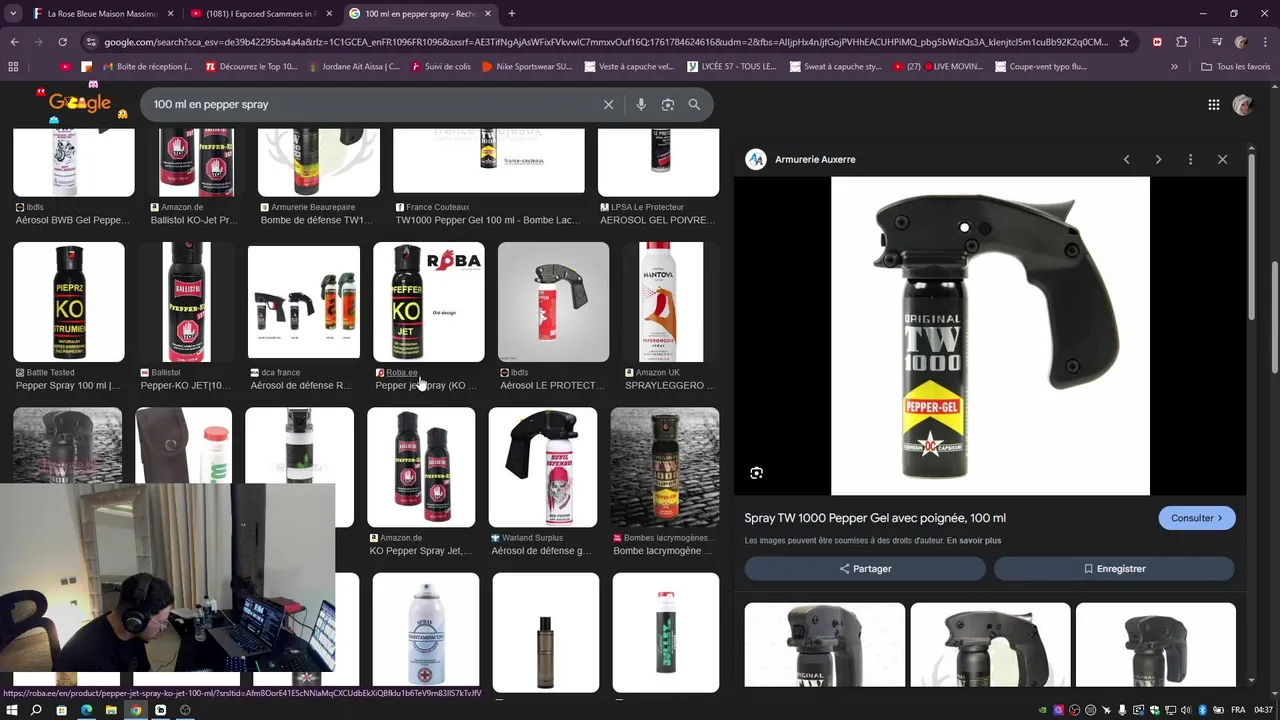Click the Google logo
This screenshot has height=720, width=1280.
[x=80, y=103]
